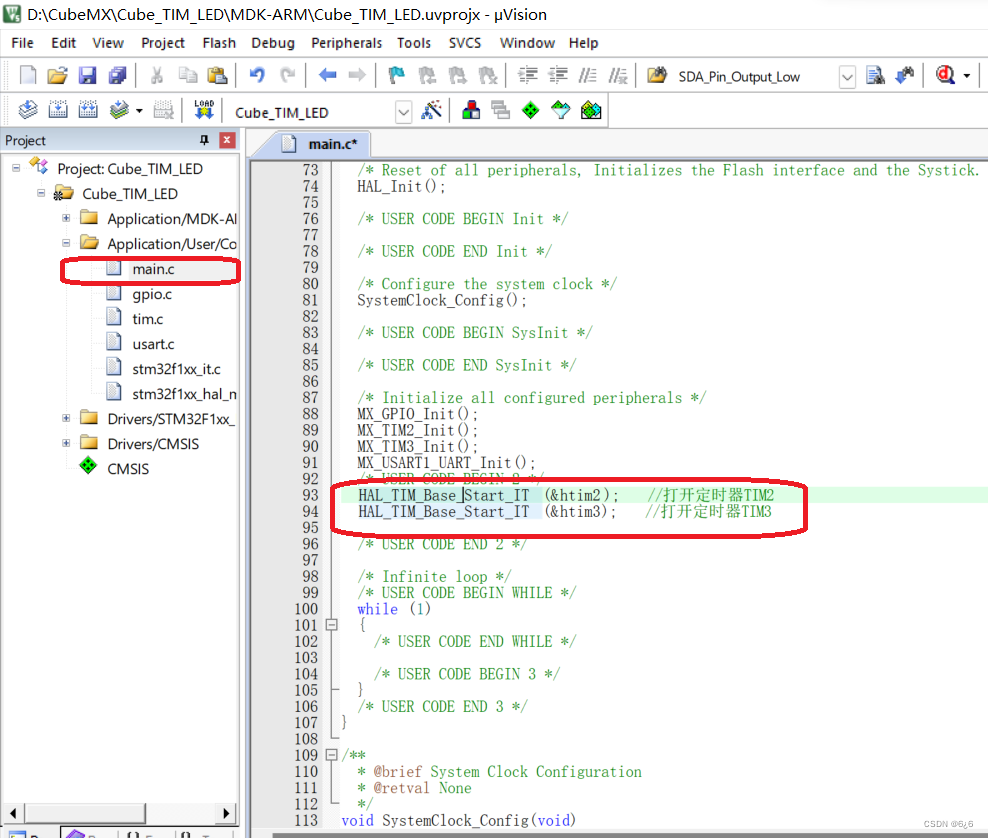Collapse the Cube_TIM_LED target node
The height and width of the screenshot is (838, 988).
[x=41, y=193]
